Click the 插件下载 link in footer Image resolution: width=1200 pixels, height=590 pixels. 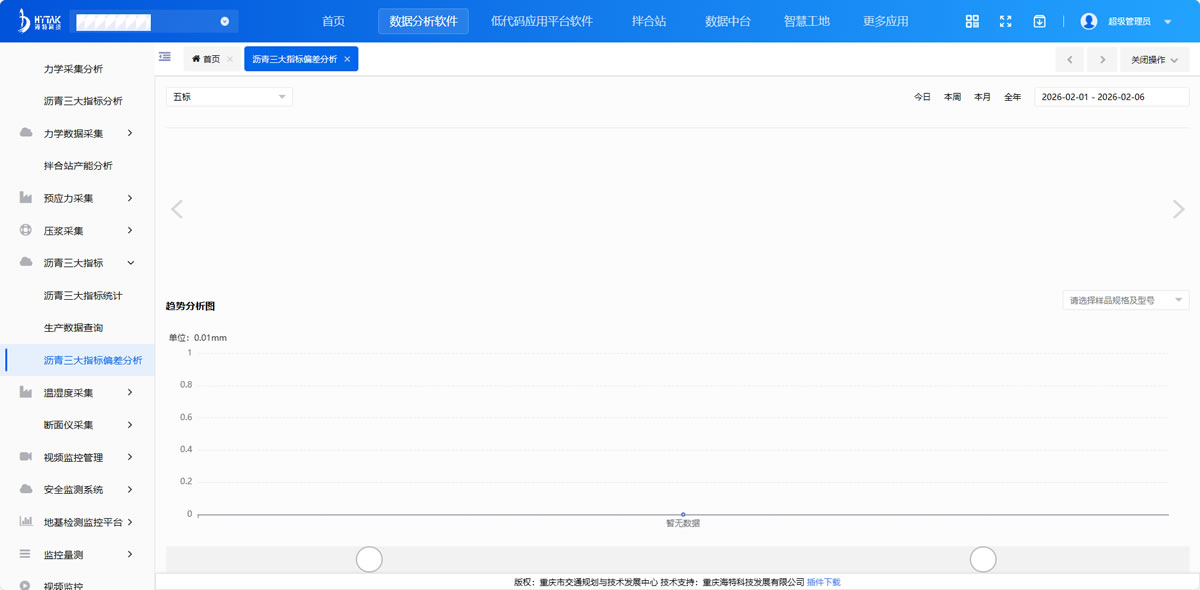click(x=824, y=582)
